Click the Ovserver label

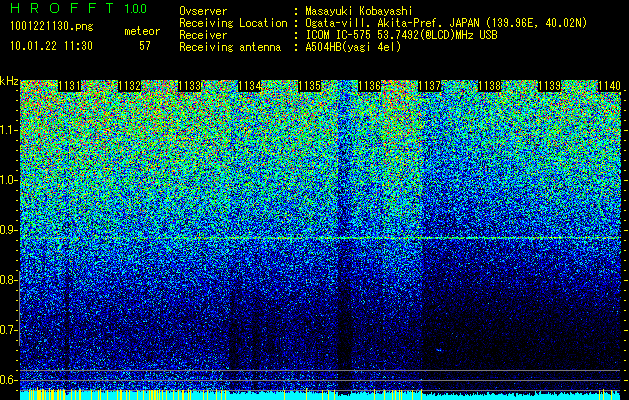203,11
